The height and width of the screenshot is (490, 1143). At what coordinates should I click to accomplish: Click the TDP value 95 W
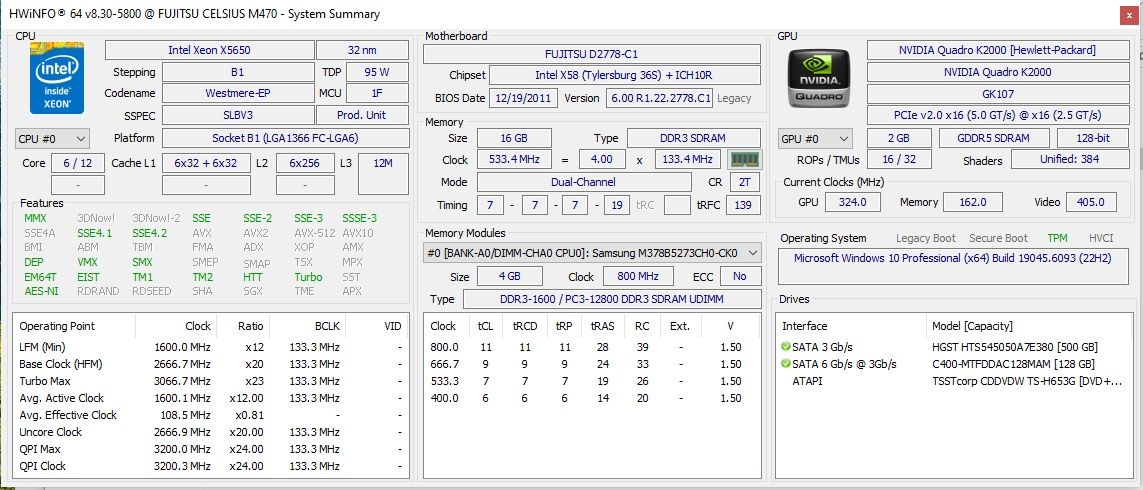[x=377, y=72]
